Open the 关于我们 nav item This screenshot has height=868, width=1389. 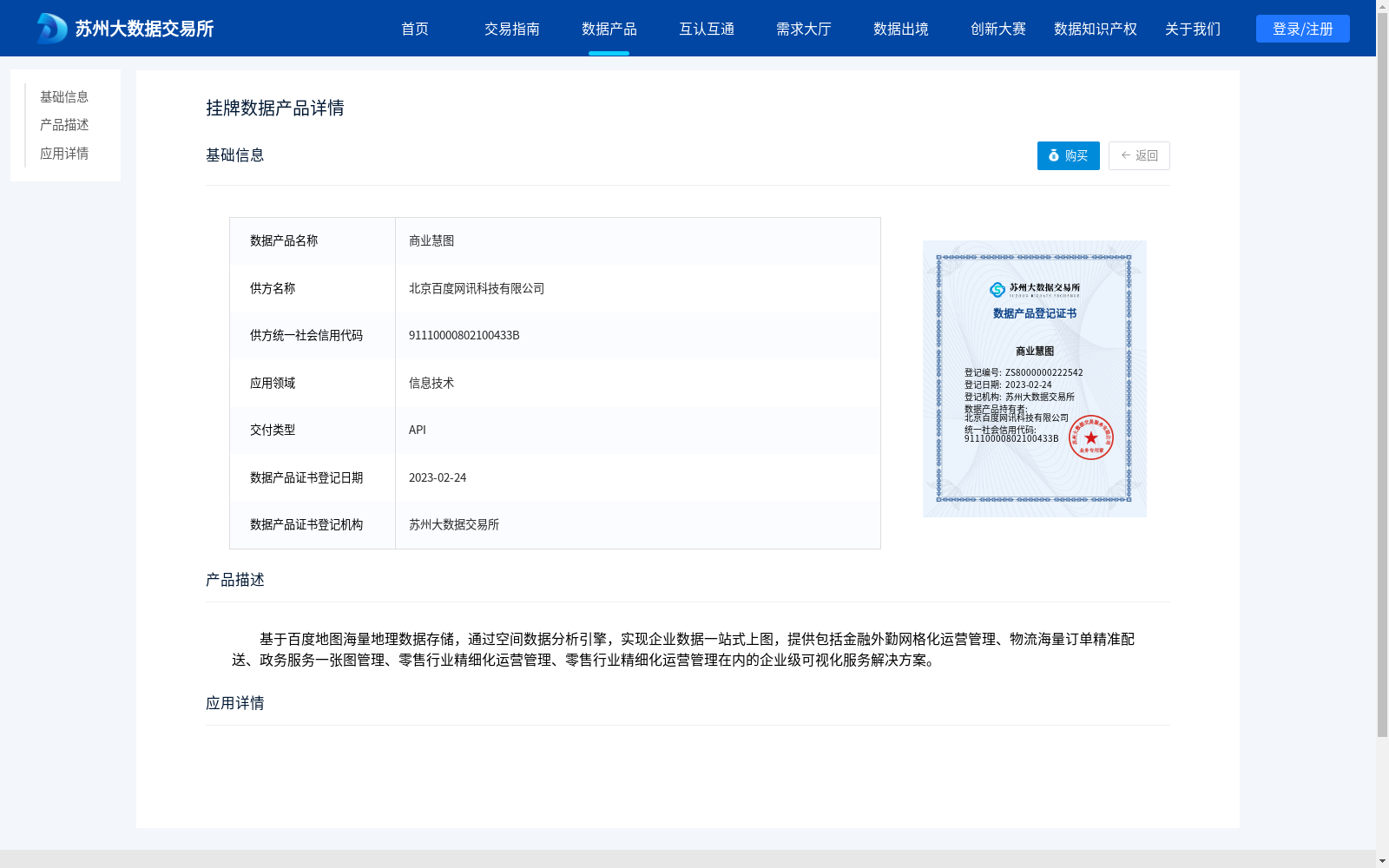[1193, 29]
